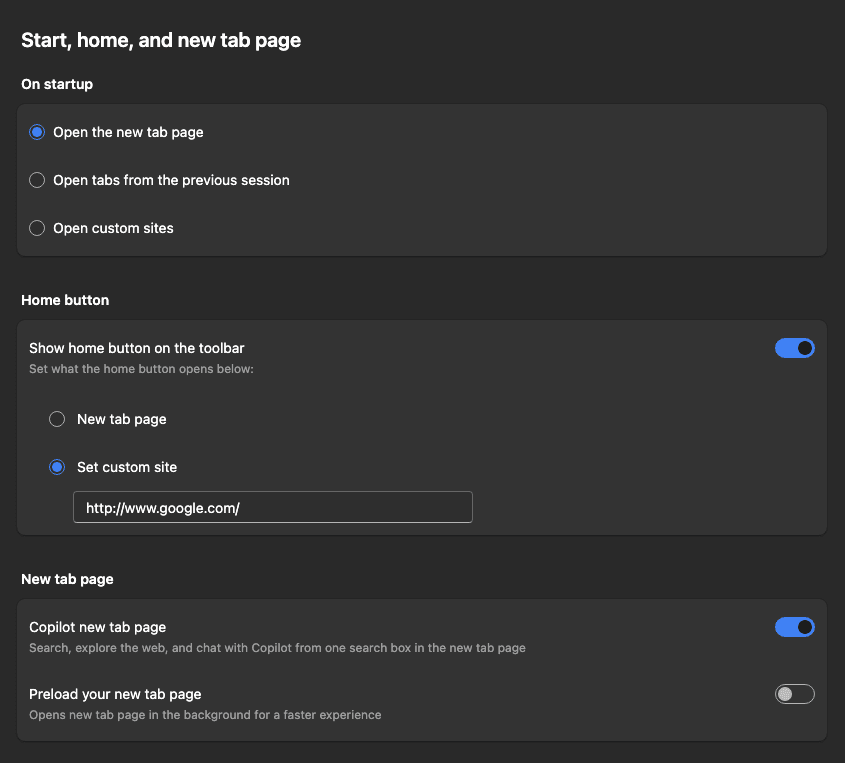Image resolution: width=845 pixels, height=763 pixels.
Task: Click the "Home button" section heading
Action: pyautogui.click(x=65, y=300)
